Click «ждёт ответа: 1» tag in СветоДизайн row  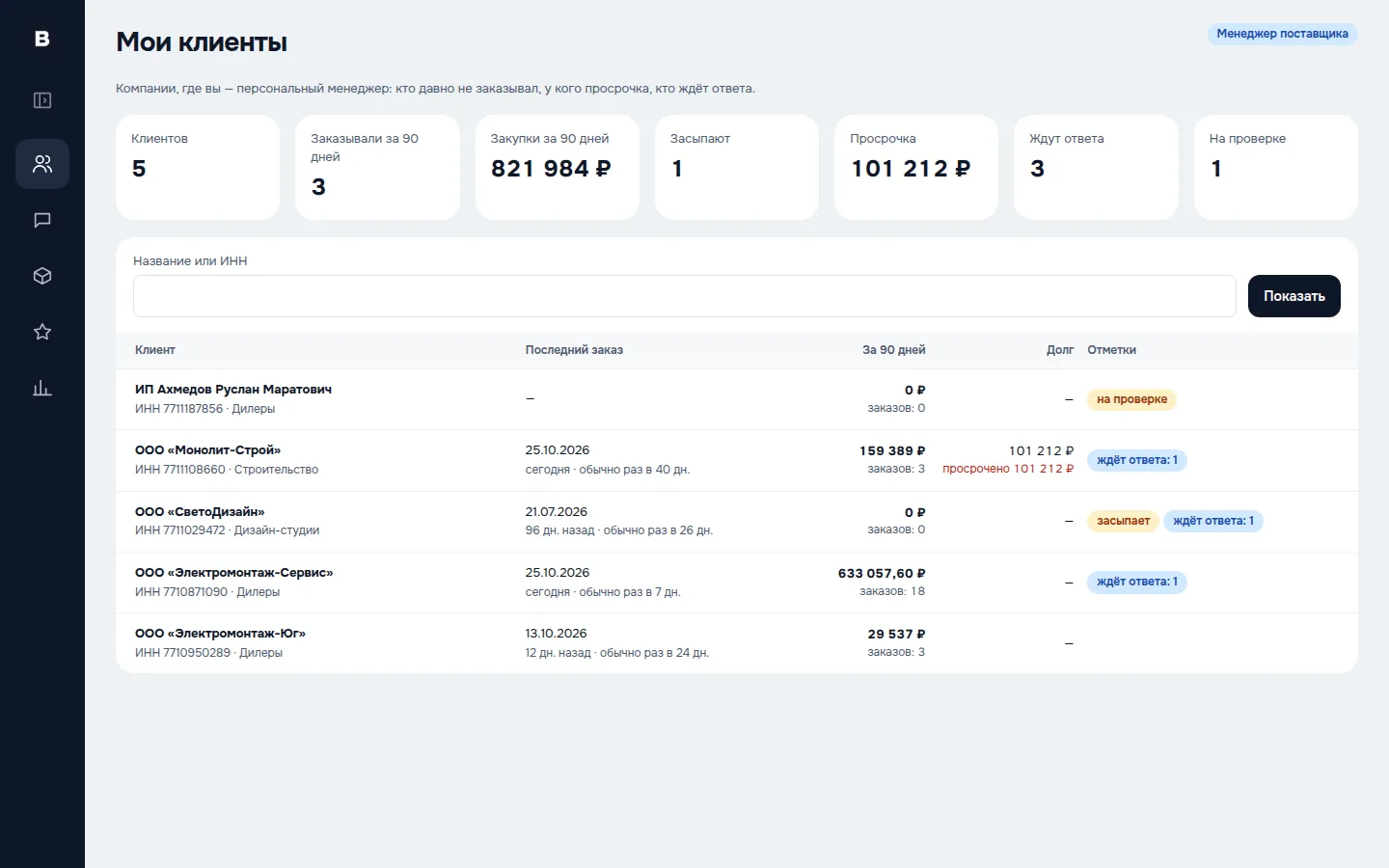click(x=1213, y=521)
